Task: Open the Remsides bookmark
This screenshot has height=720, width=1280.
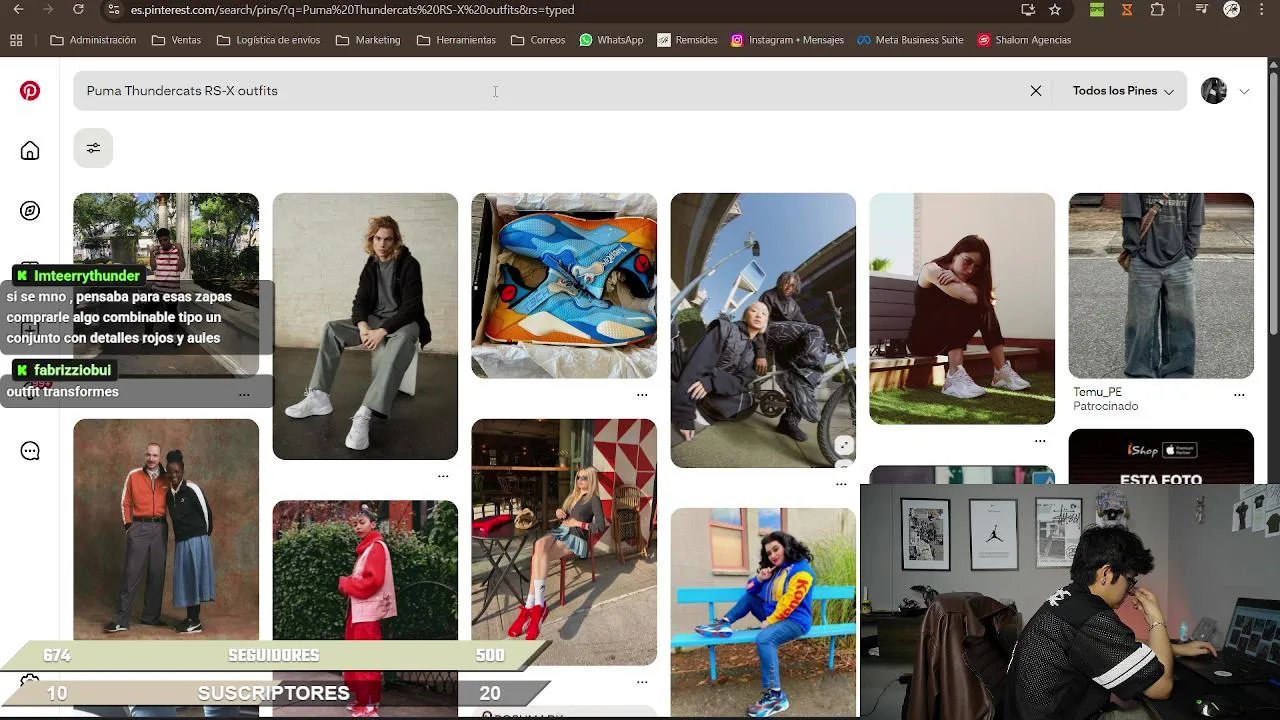Action: coord(687,40)
